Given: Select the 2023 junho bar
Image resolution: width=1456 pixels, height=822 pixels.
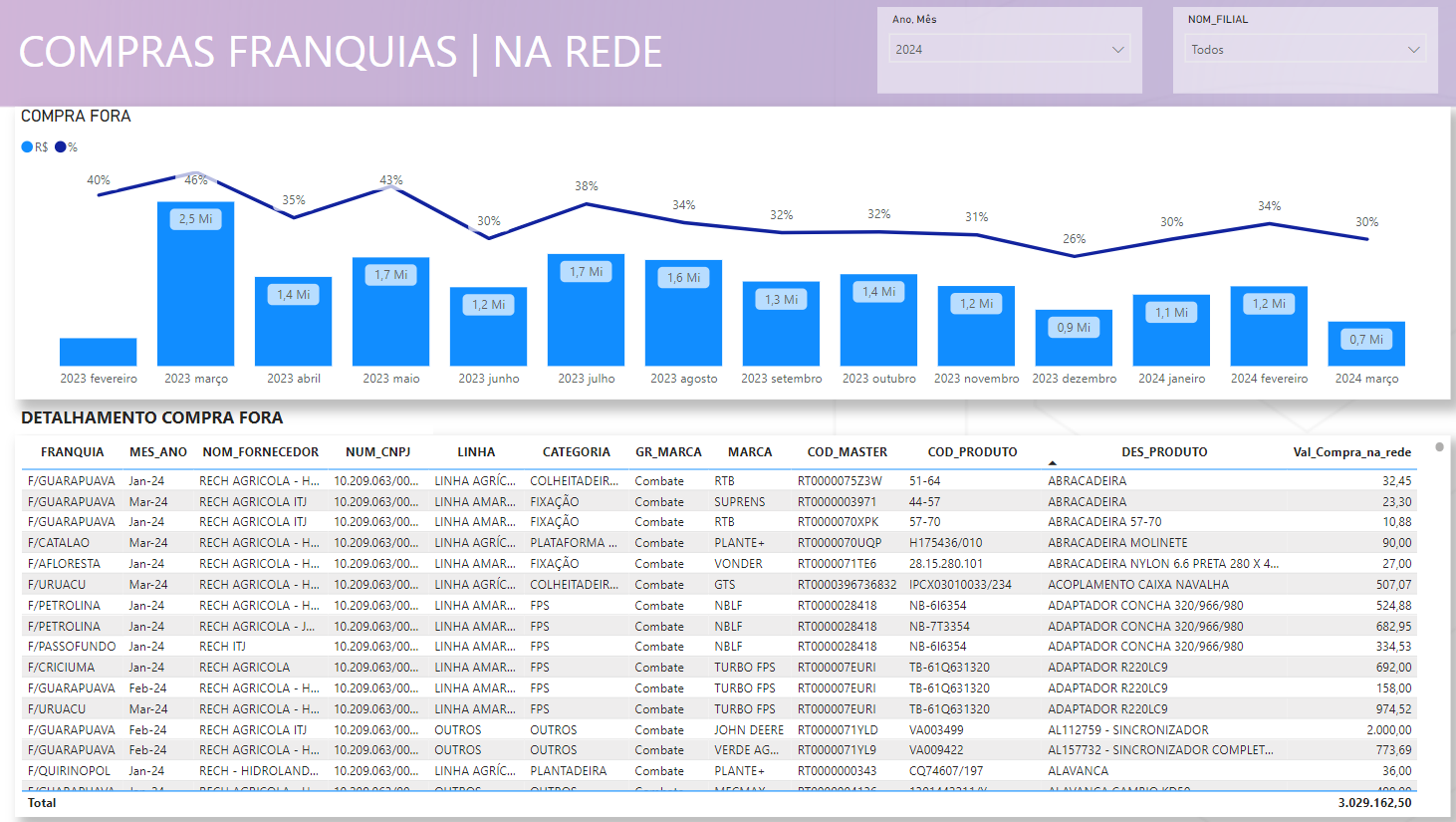Looking at the screenshot, I should tap(488, 327).
